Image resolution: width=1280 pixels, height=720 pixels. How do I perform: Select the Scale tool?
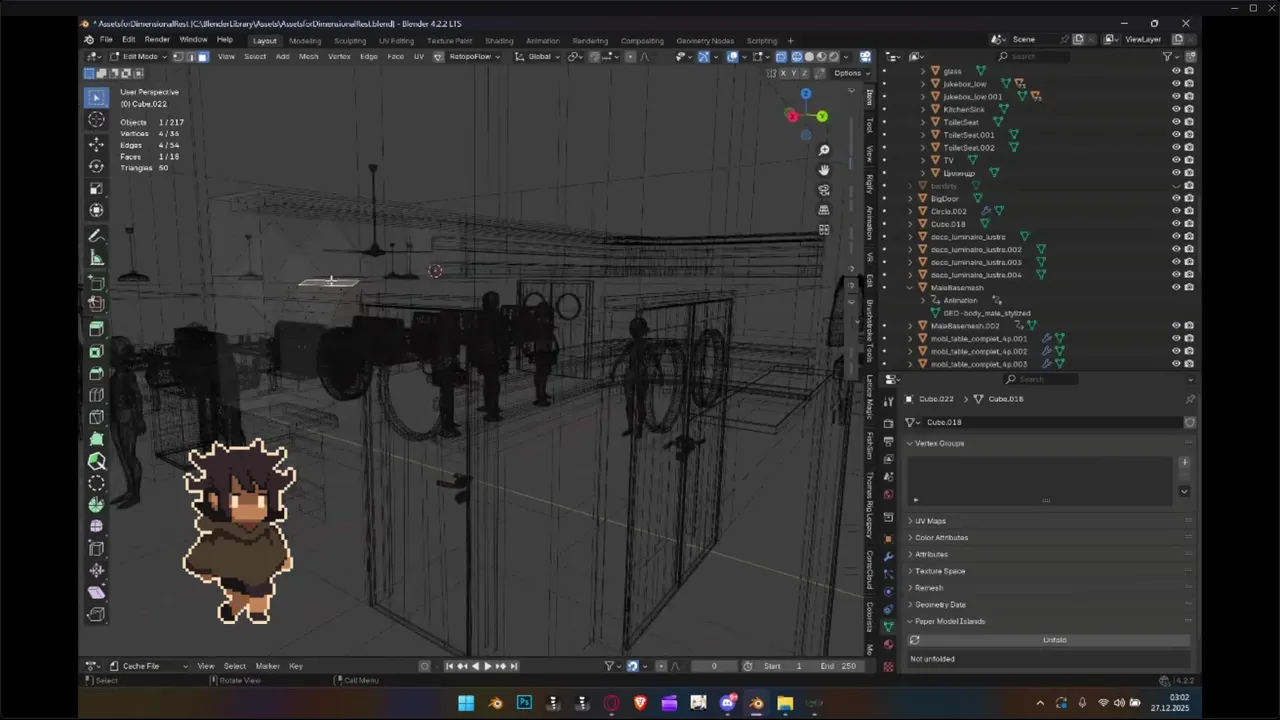[x=96, y=188]
